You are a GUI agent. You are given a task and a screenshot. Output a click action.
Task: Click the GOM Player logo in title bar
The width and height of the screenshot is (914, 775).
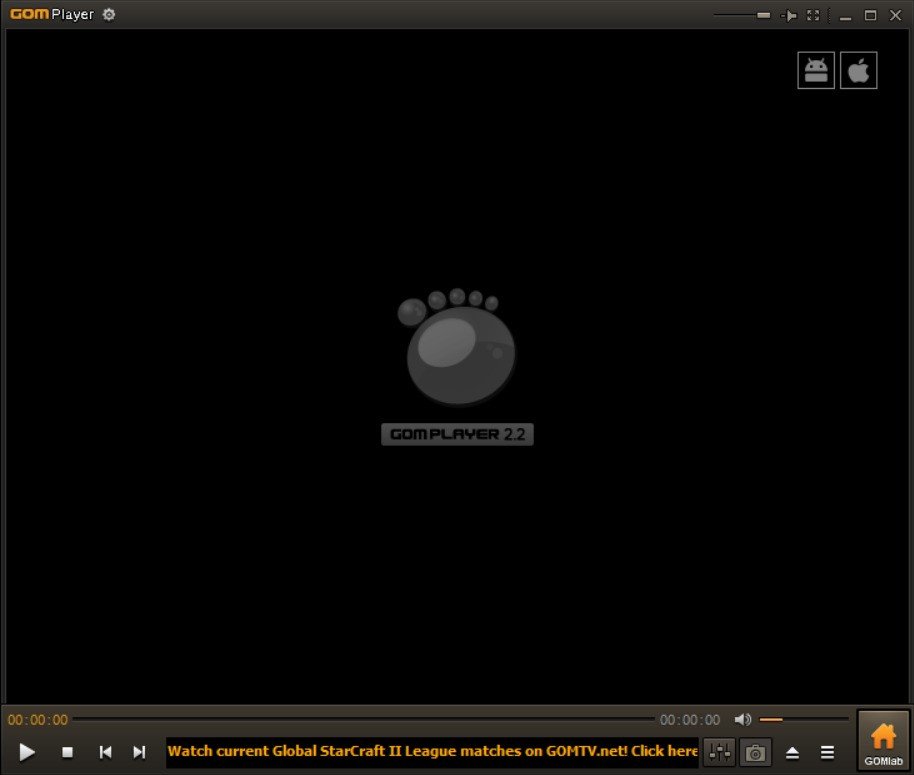(51, 14)
